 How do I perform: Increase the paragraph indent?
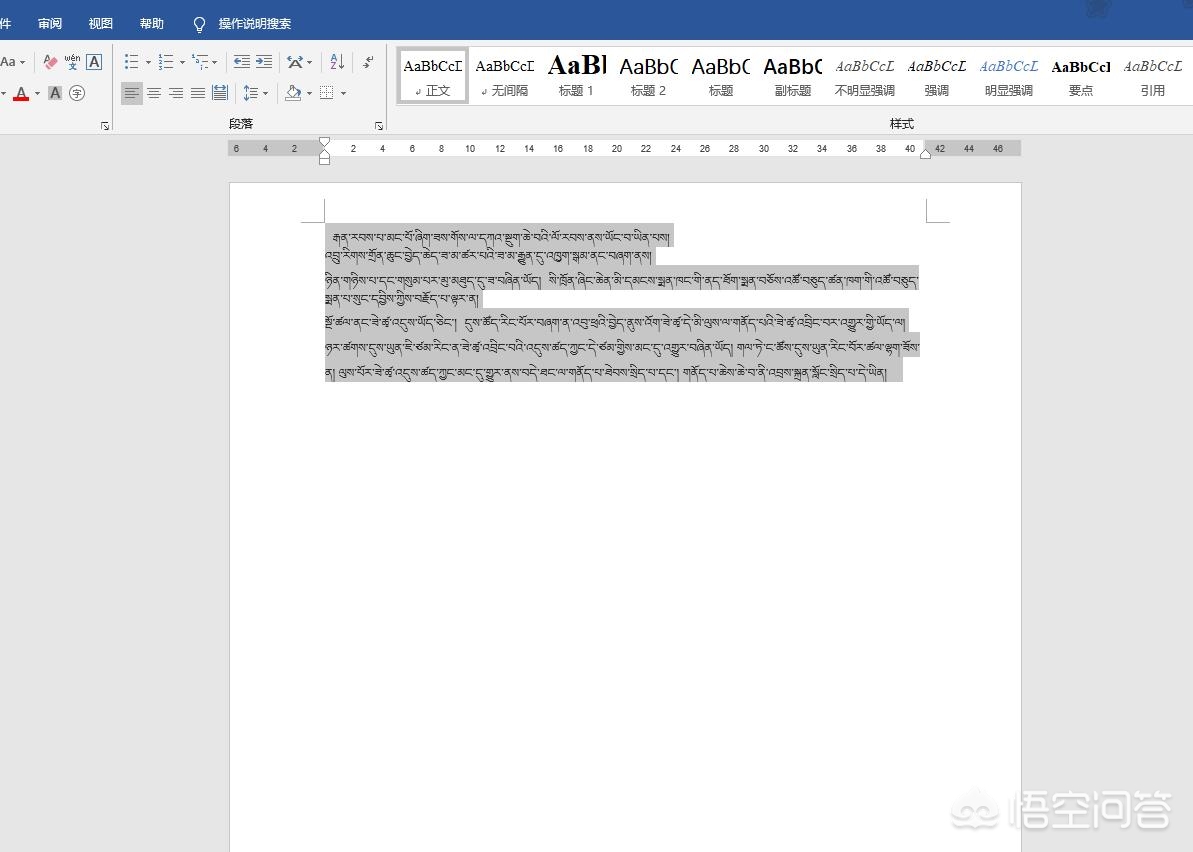click(264, 62)
